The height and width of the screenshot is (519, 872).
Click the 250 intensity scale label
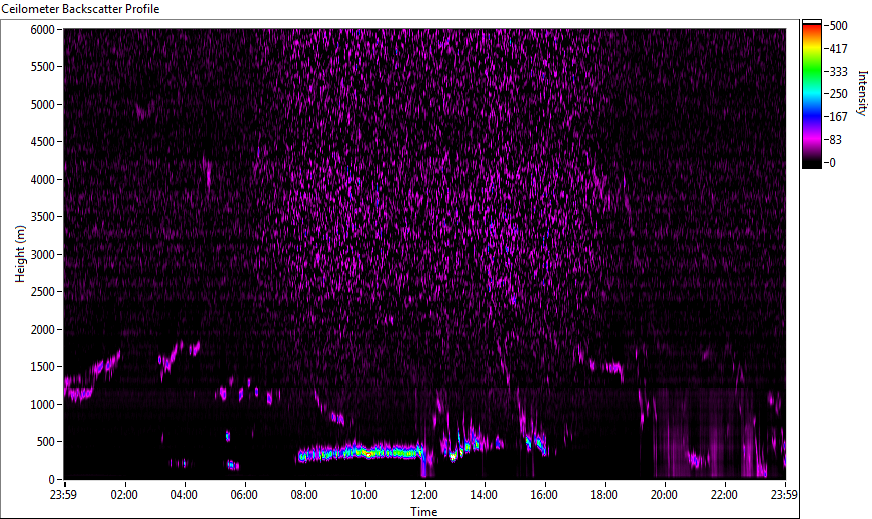[838, 94]
